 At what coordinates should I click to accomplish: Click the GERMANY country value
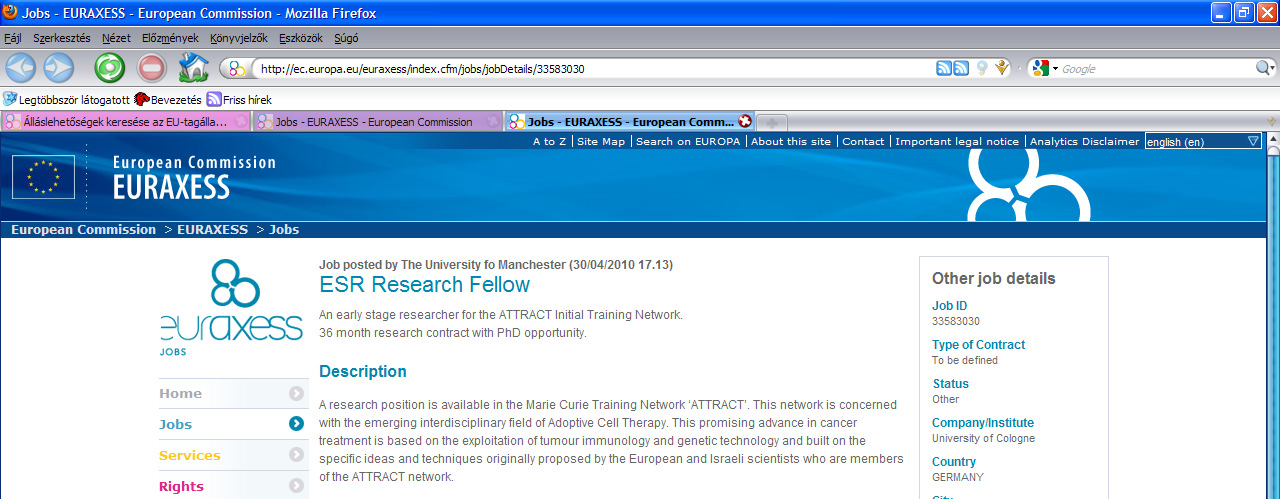coord(958,477)
